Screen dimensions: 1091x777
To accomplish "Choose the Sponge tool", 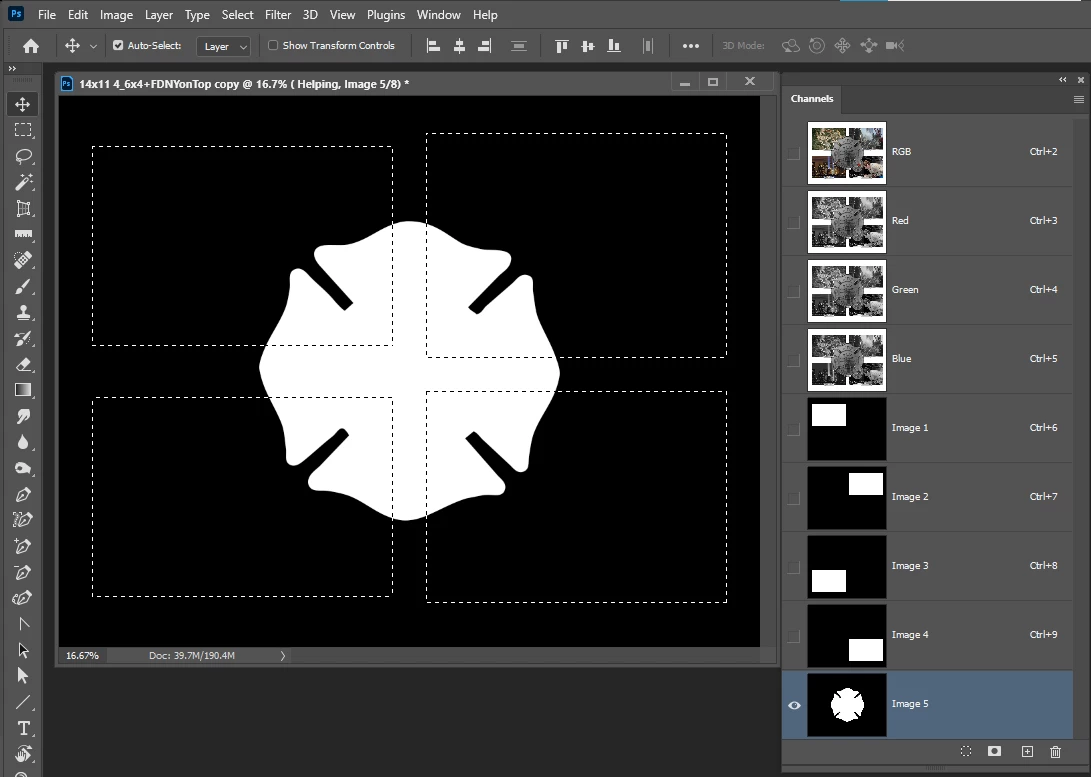I will (23, 468).
